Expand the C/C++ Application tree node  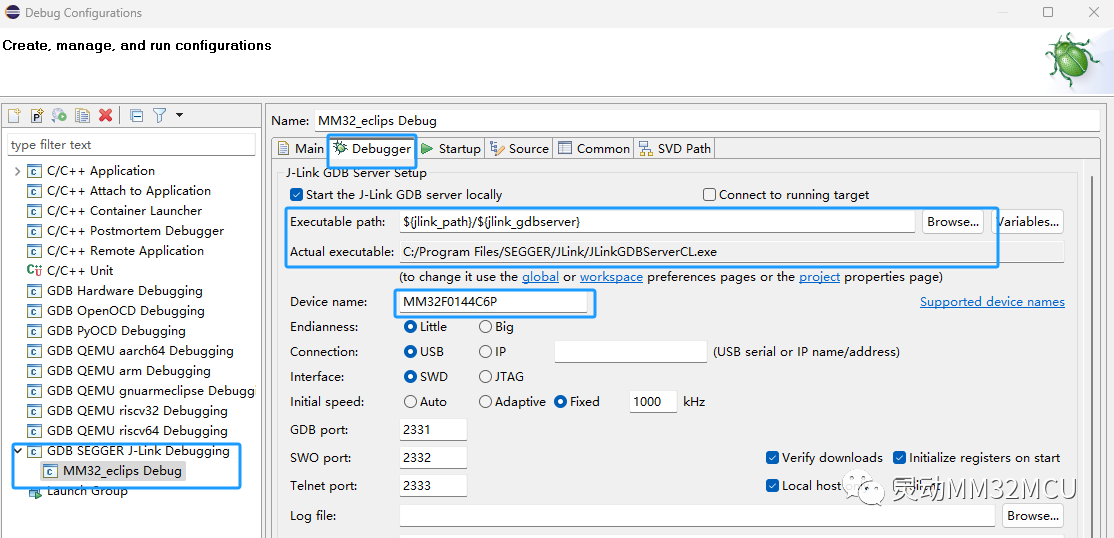pyautogui.click(x=18, y=171)
